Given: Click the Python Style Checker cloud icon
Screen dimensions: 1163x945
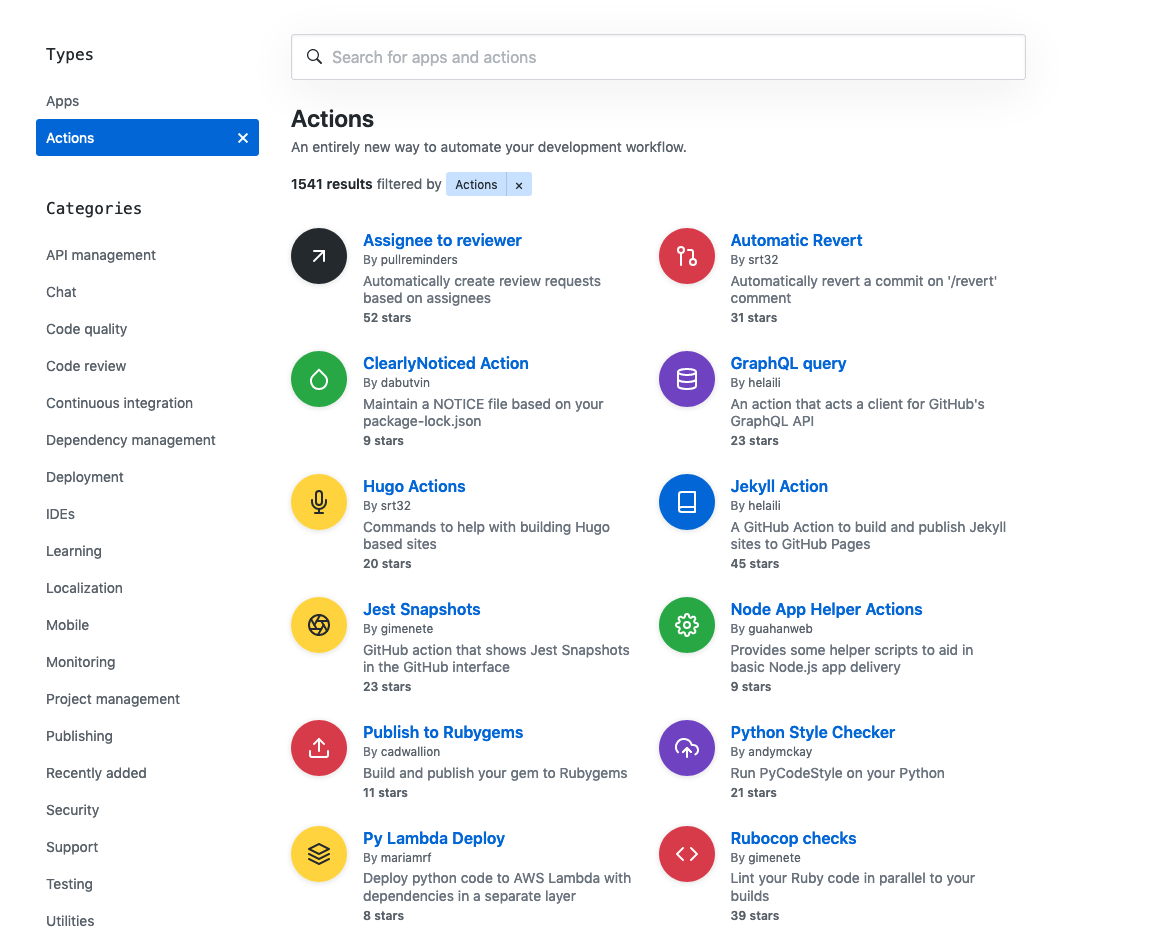Looking at the screenshot, I should pyautogui.click(x=686, y=748).
